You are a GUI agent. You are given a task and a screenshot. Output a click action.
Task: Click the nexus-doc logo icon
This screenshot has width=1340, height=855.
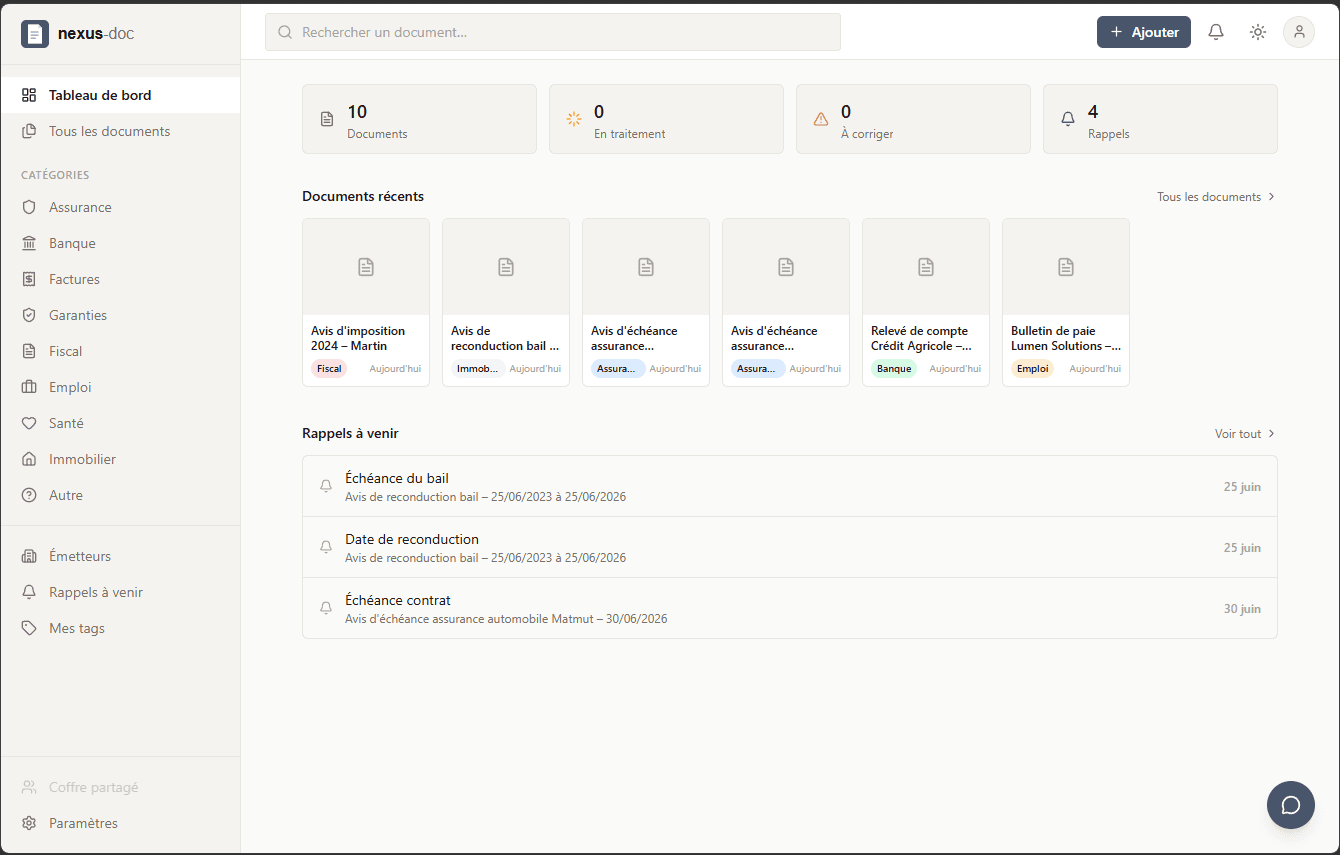35,33
